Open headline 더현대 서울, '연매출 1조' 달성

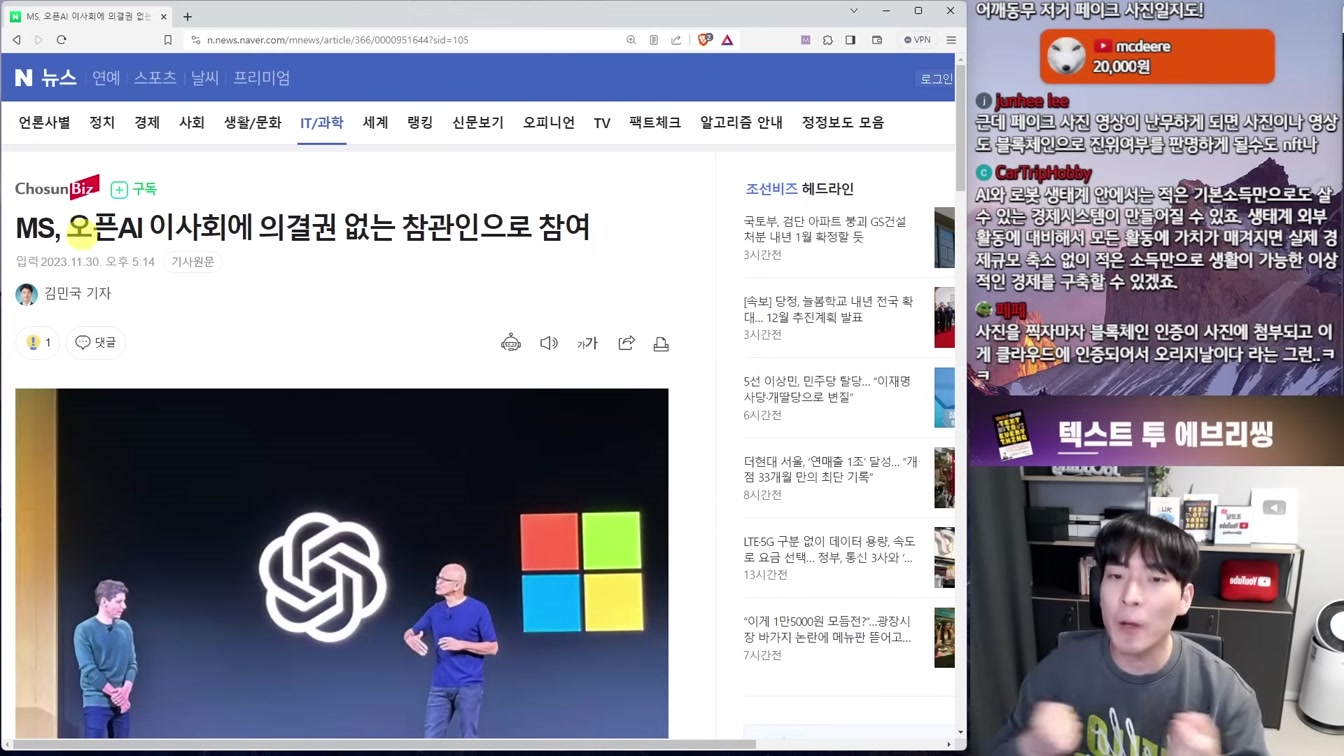pyautogui.click(x=831, y=469)
